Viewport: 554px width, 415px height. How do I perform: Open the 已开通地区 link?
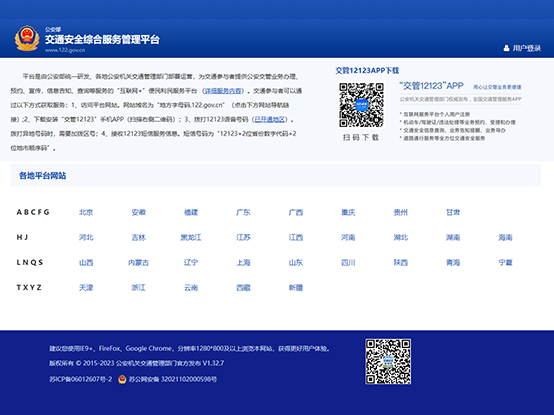(x=270, y=119)
